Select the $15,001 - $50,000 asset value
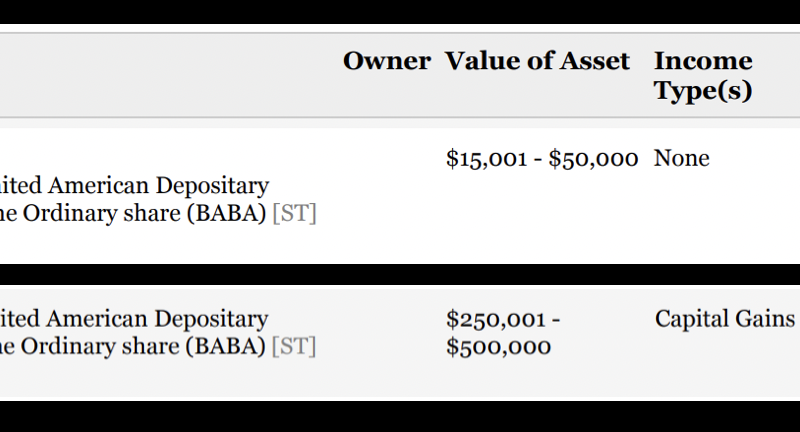 pos(542,159)
